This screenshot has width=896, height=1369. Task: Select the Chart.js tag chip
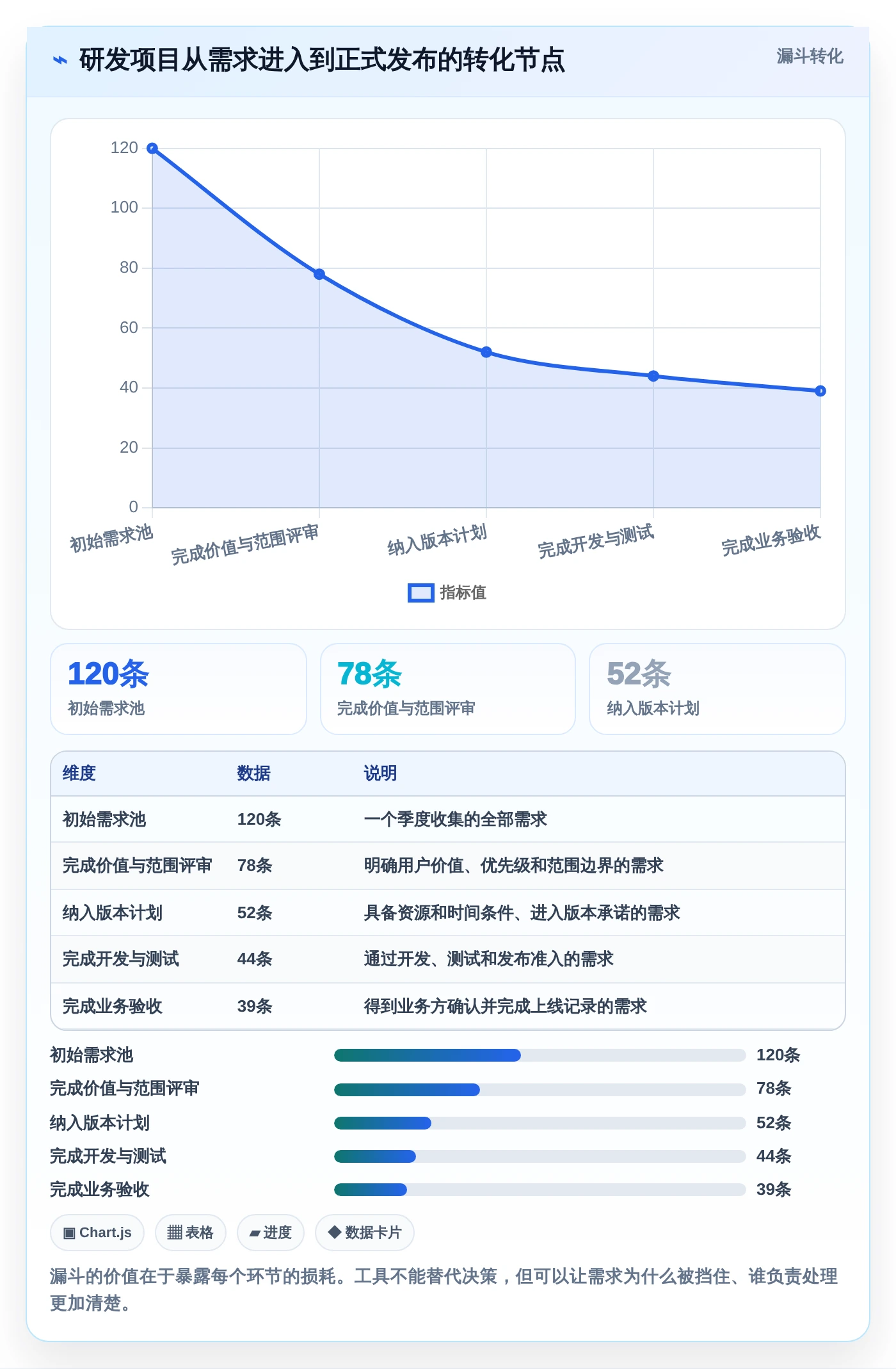click(x=97, y=1233)
